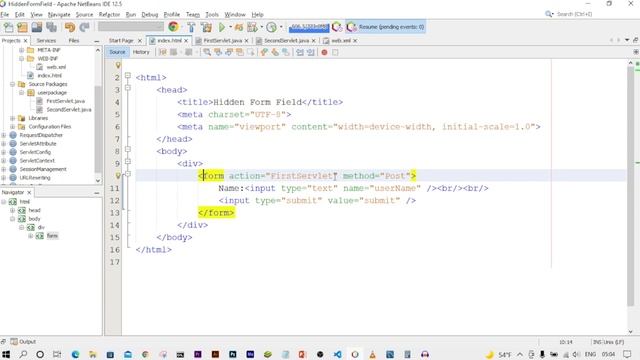
Task: Select SecondServlet.java in Projects tree
Action: point(69,109)
